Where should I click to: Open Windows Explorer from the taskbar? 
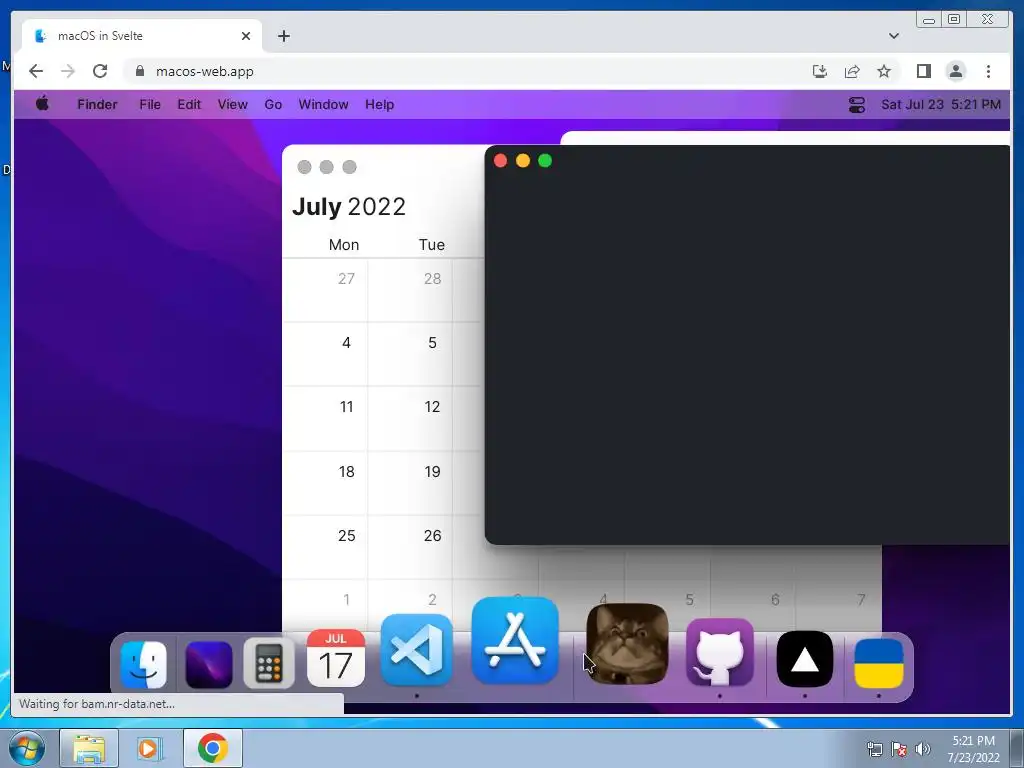click(89, 748)
